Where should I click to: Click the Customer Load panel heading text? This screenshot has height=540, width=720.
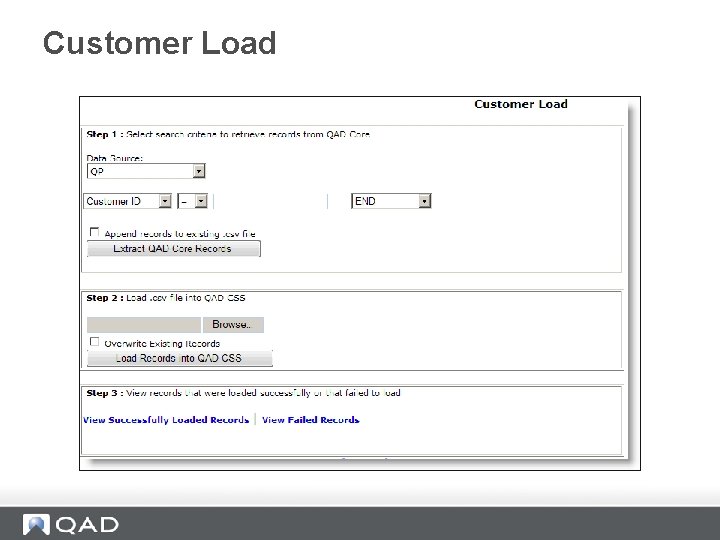click(x=521, y=104)
